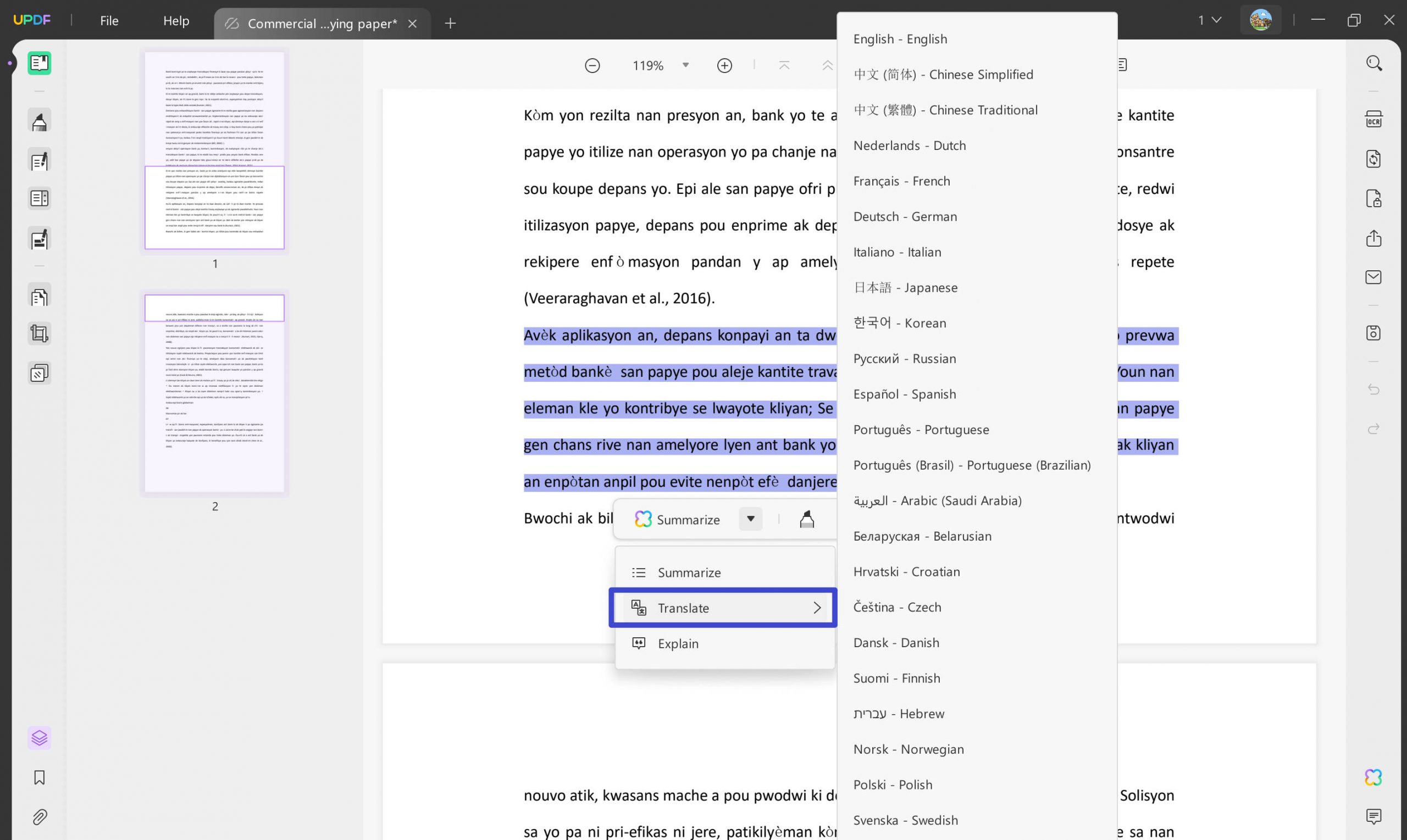Image resolution: width=1407 pixels, height=840 pixels.
Task: Send the file by email icon
Action: click(1373, 277)
